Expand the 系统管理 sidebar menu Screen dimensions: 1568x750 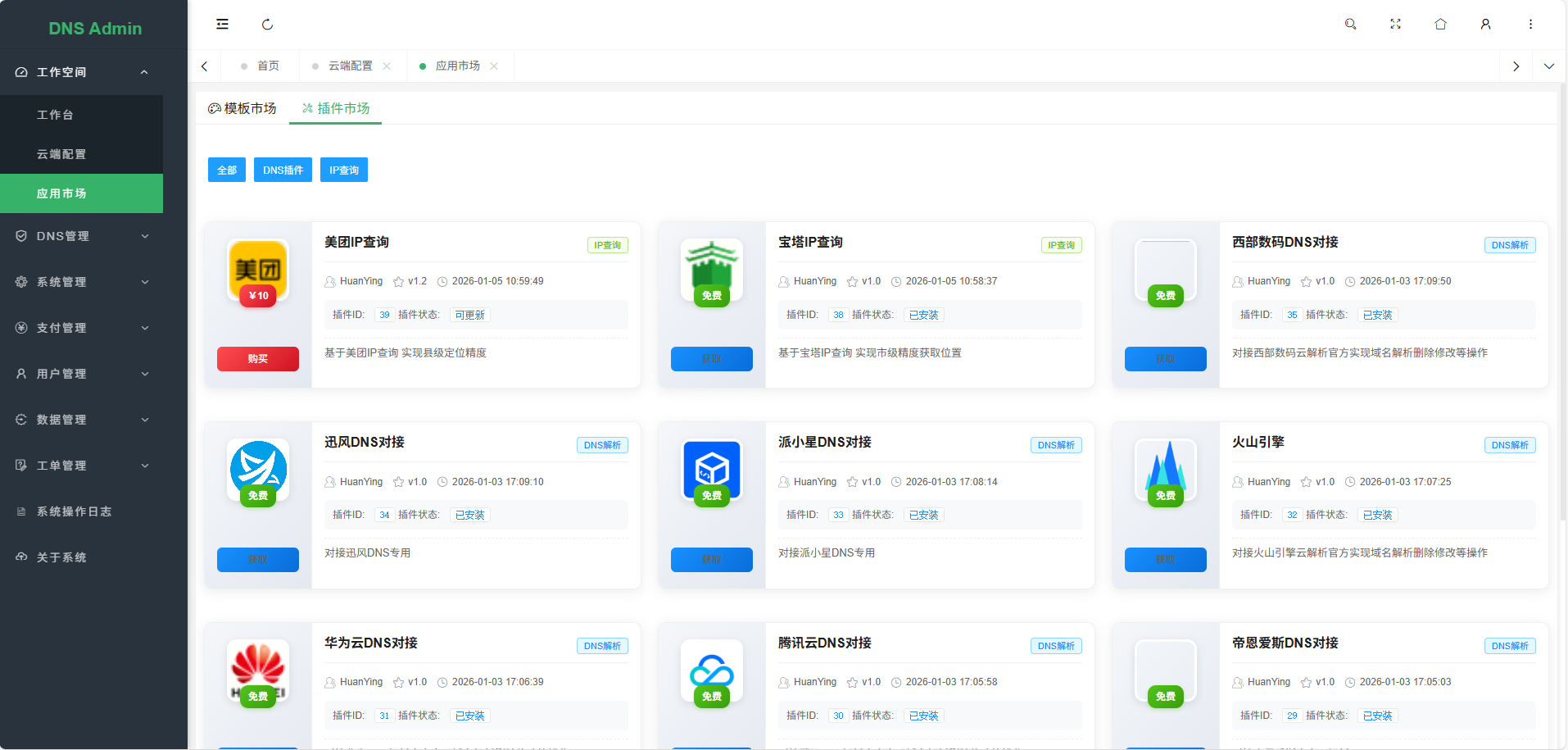pos(82,282)
